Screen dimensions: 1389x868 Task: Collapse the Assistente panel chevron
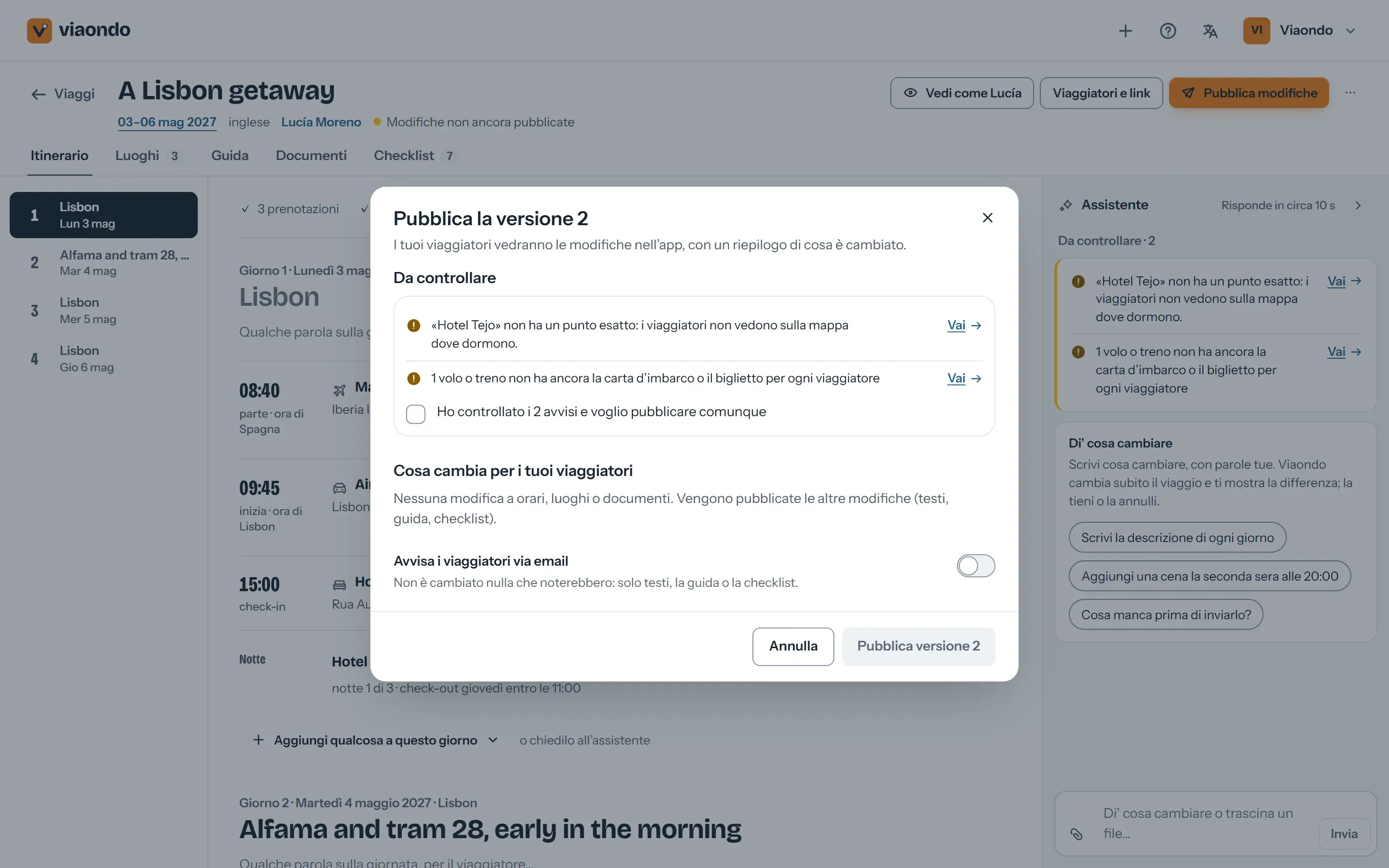pyautogui.click(x=1358, y=205)
